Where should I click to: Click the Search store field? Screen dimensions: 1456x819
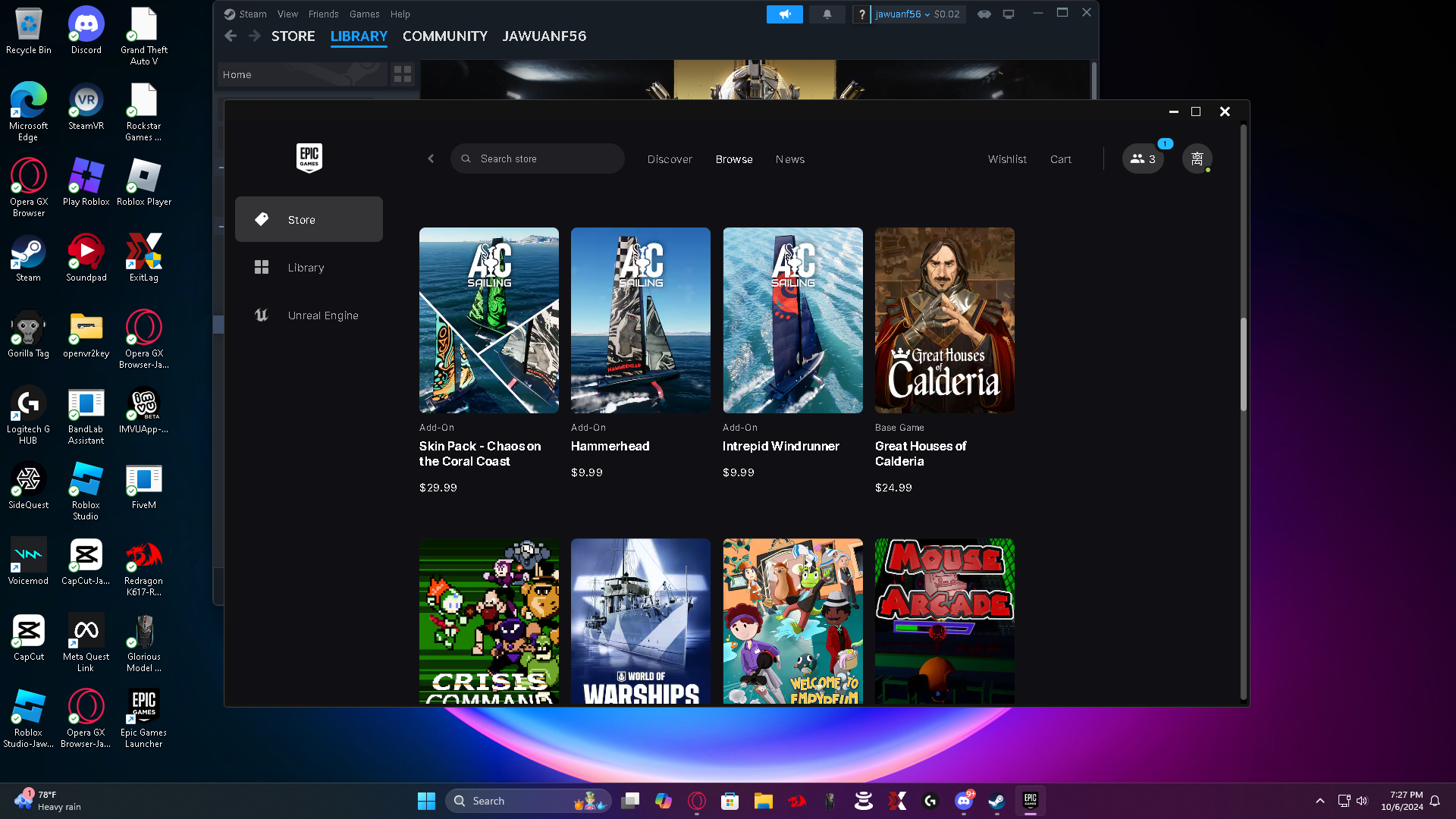[x=546, y=159]
